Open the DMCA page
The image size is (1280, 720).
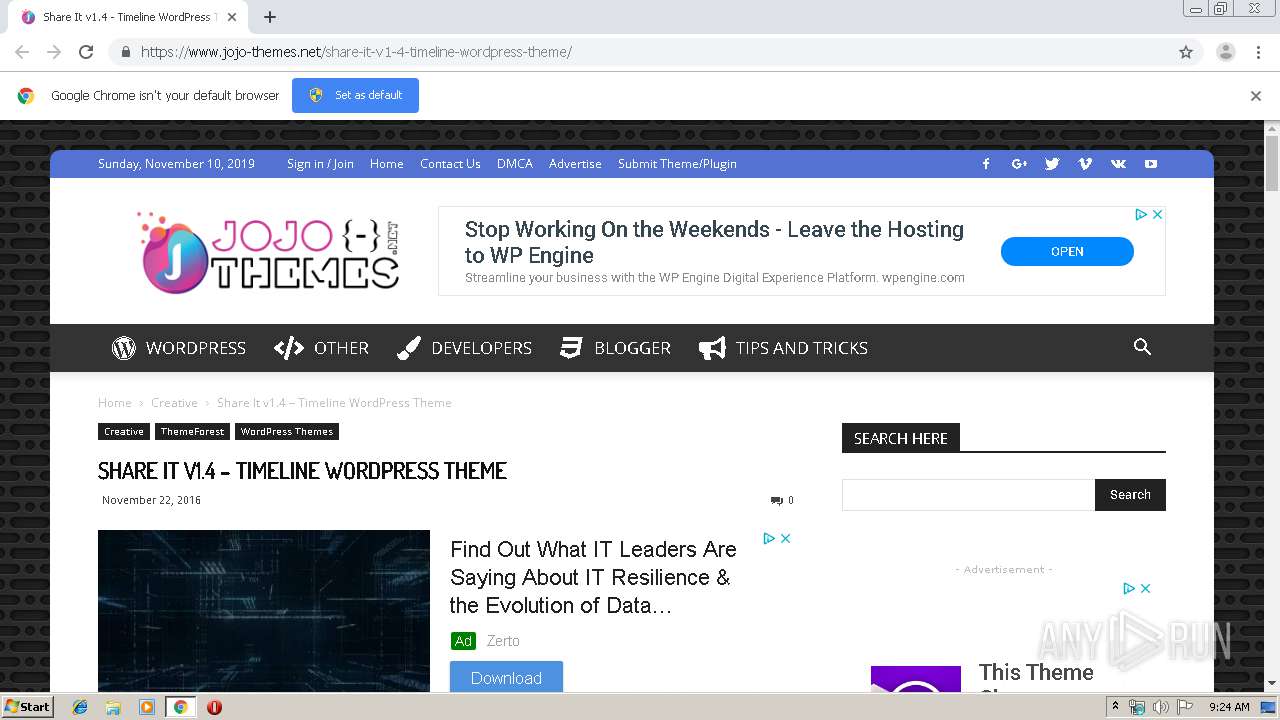tap(515, 164)
